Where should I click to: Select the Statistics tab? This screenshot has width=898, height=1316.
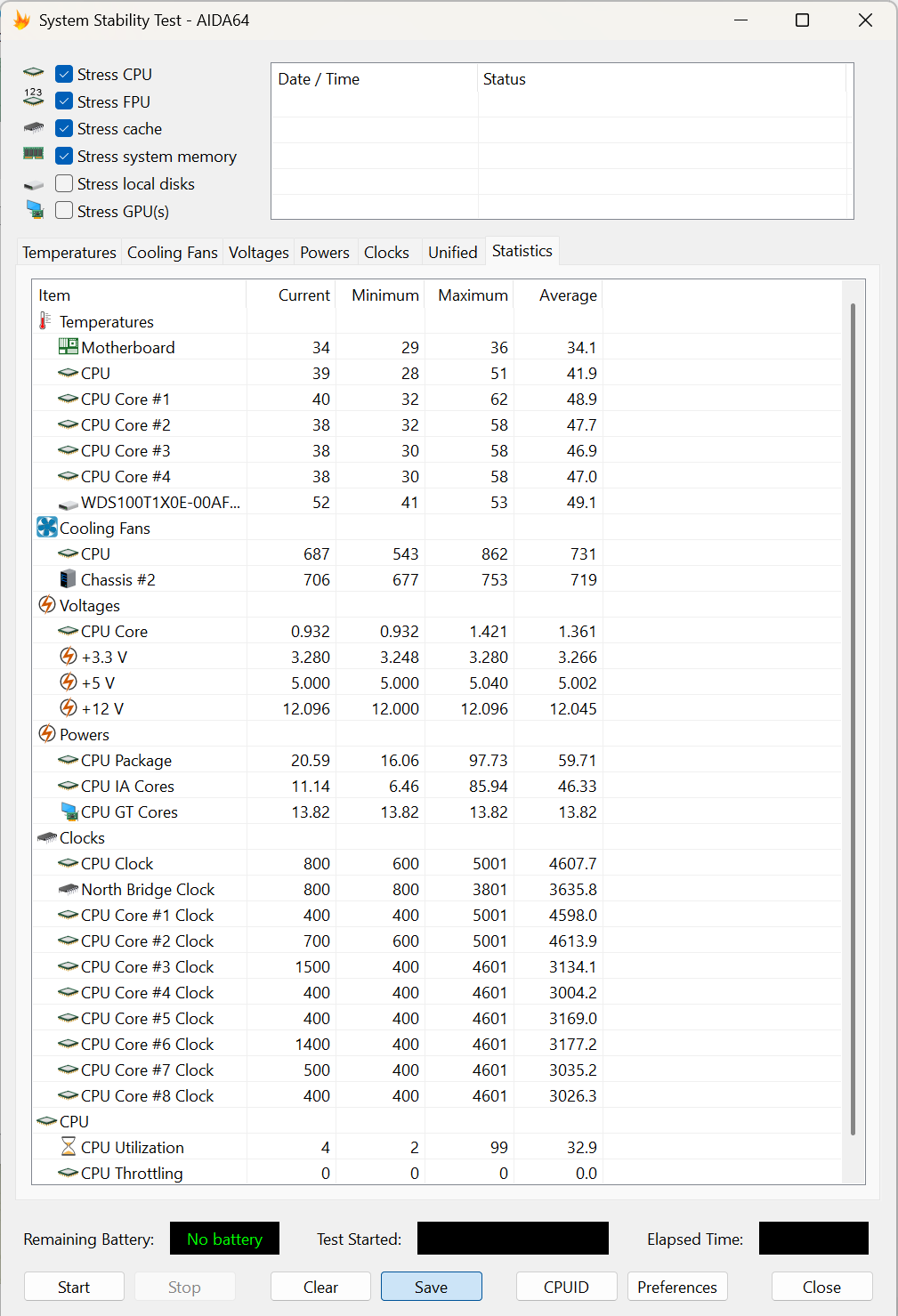click(522, 251)
